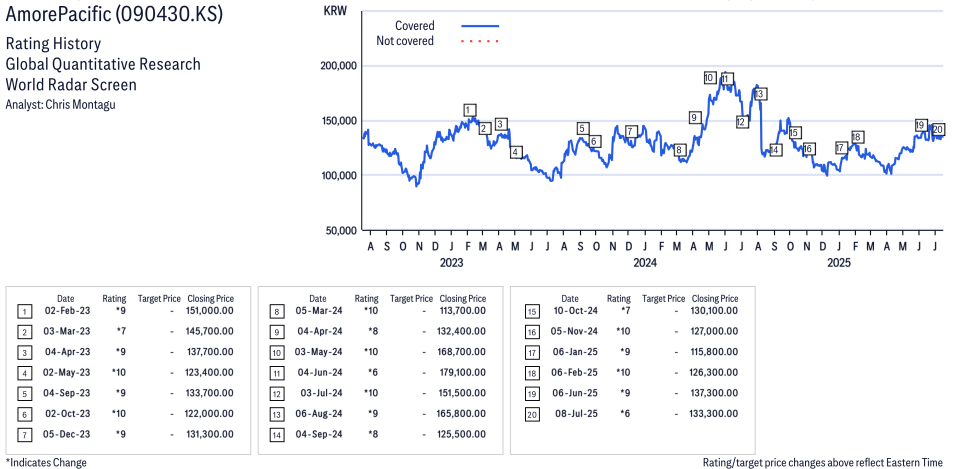The width and height of the screenshot is (954, 469).
Task: Click closing price 115,800.00
Action: coord(714,352)
